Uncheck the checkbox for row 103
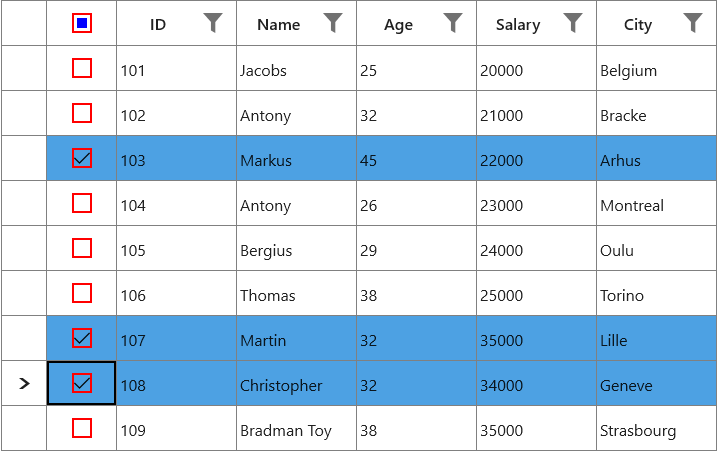Viewport: 717px width, 451px height. (82, 158)
